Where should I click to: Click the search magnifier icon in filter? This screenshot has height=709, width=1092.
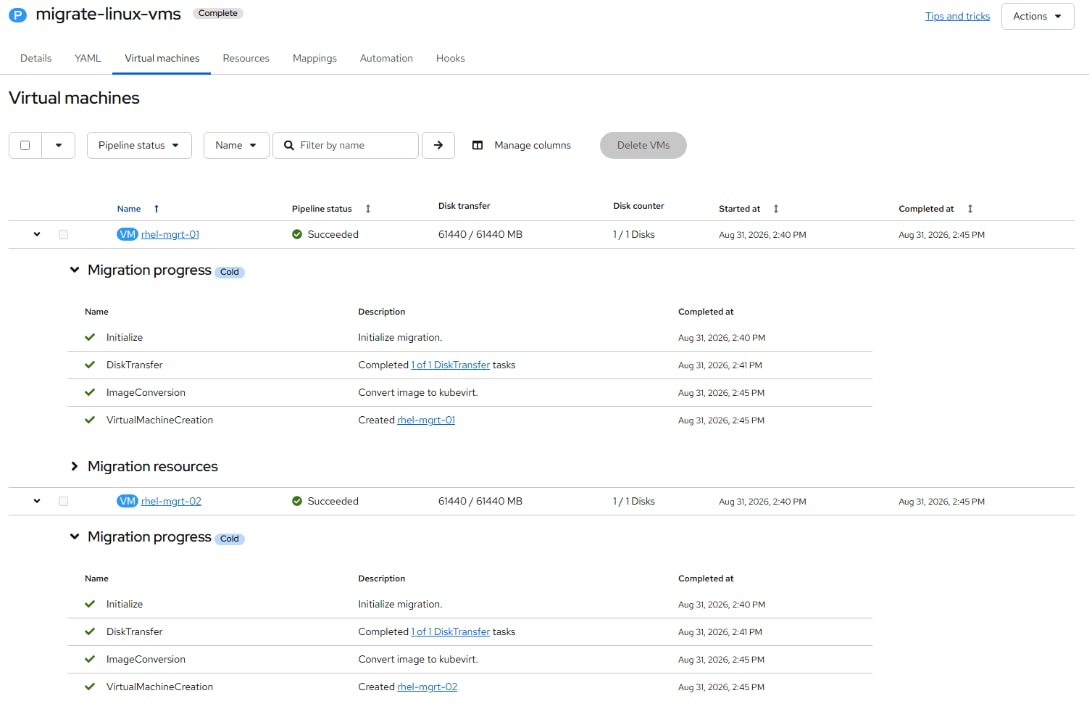(289, 146)
